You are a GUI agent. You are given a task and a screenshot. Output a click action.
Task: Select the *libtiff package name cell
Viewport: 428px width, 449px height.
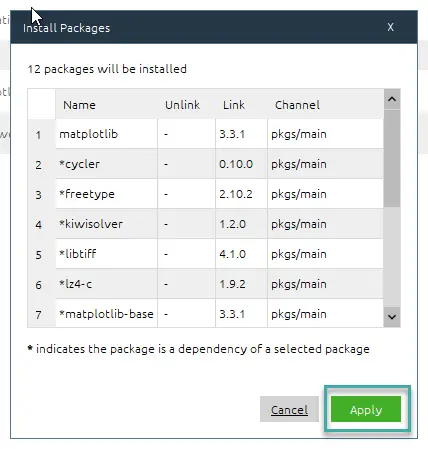click(x=106, y=254)
